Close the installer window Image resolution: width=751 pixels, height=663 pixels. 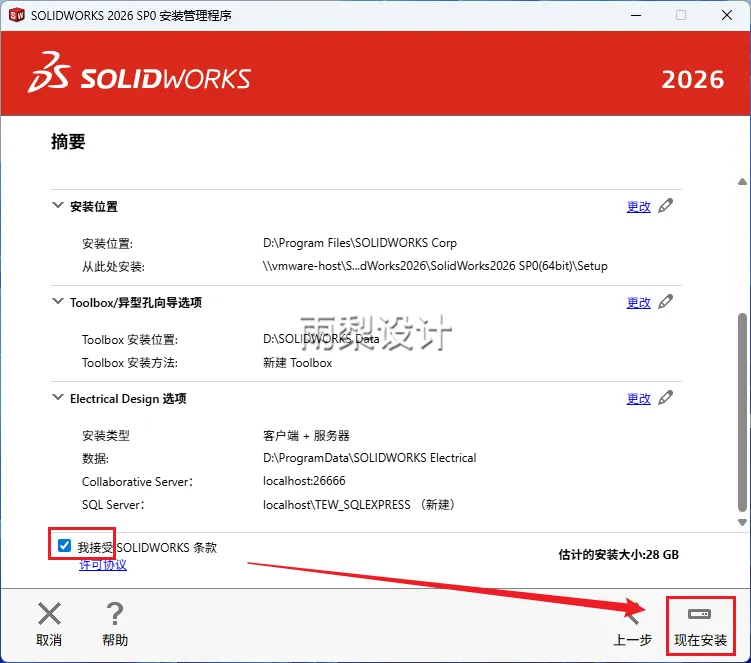(727, 15)
